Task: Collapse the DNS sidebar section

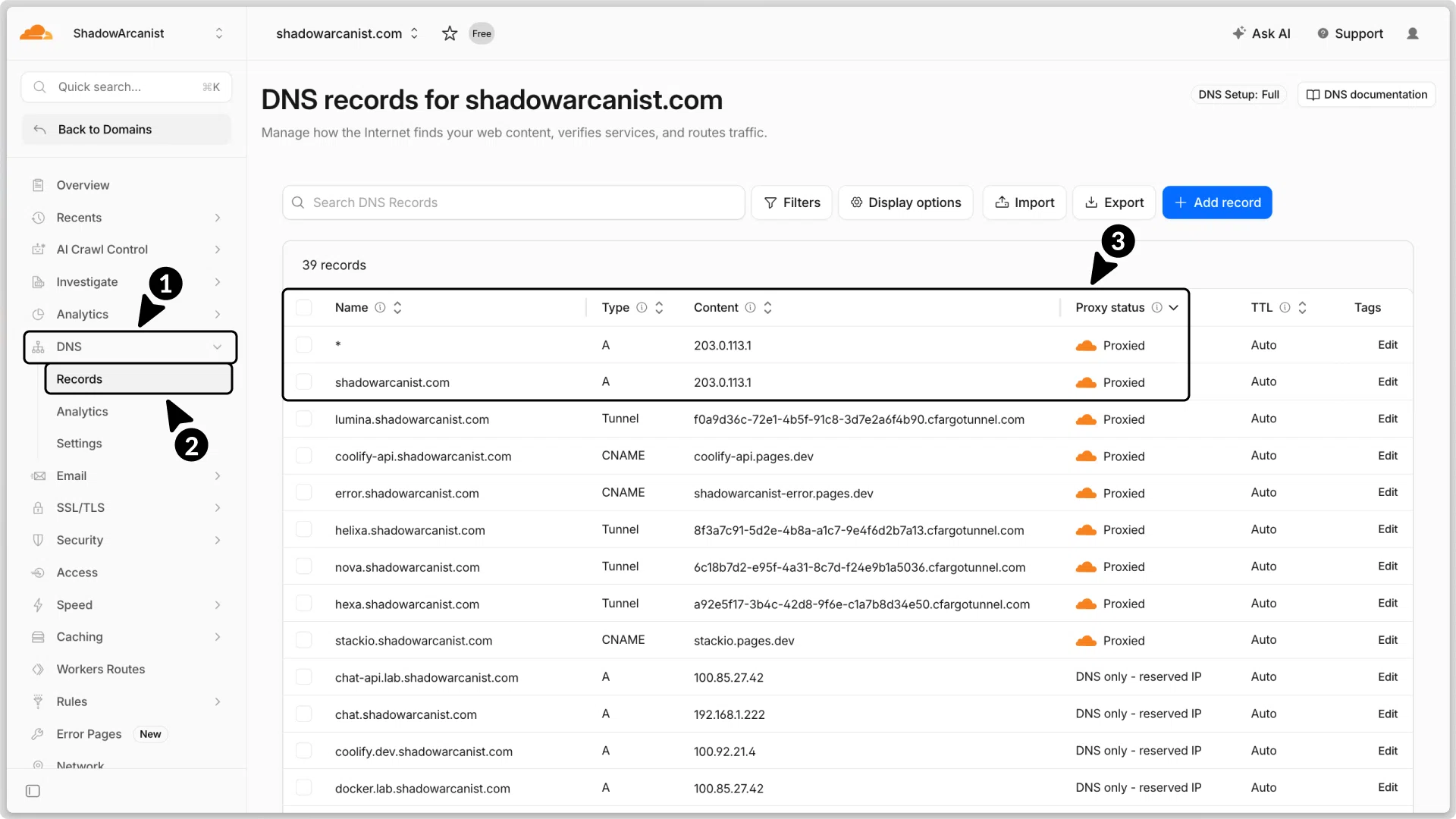Action: (218, 347)
